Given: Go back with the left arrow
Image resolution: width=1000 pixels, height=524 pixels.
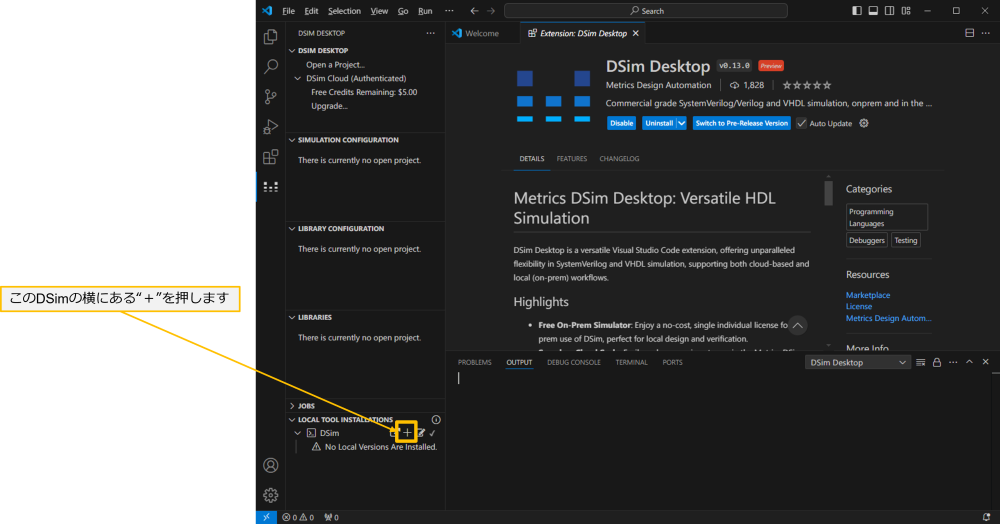Looking at the screenshot, I should 474,11.
